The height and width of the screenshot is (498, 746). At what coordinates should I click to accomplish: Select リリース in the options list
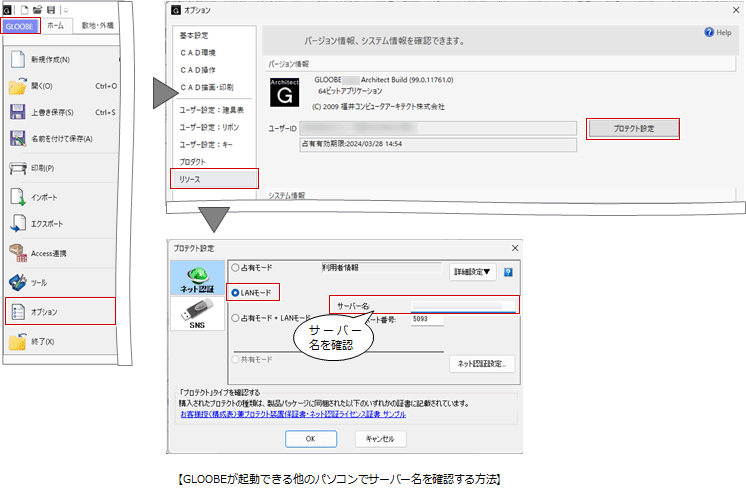(x=214, y=179)
